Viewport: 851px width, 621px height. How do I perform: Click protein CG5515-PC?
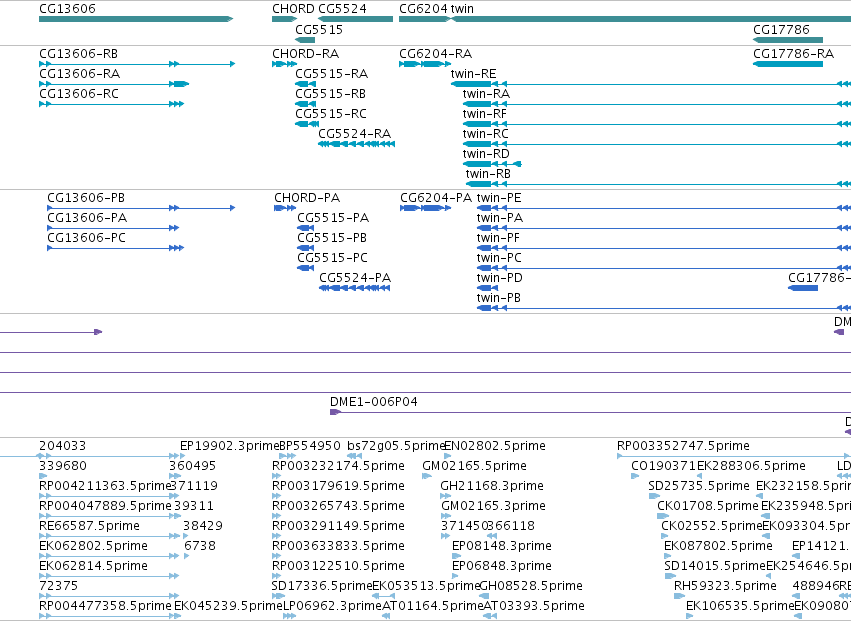pos(332,258)
